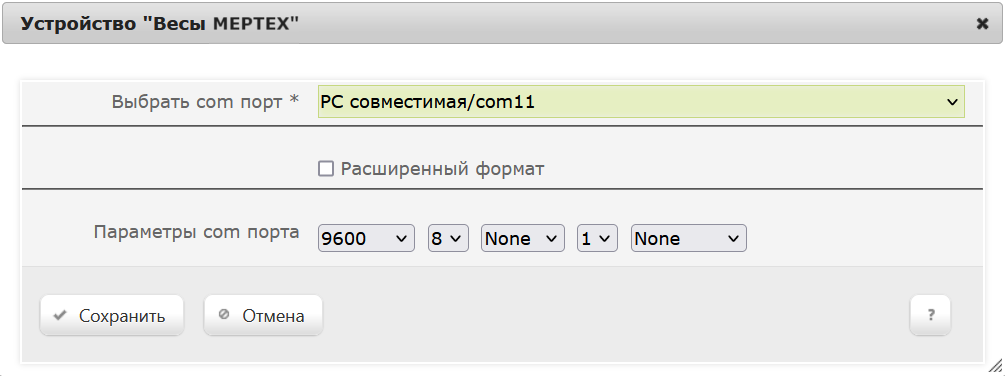Click the Выбрать com порт label

click(x=205, y=101)
